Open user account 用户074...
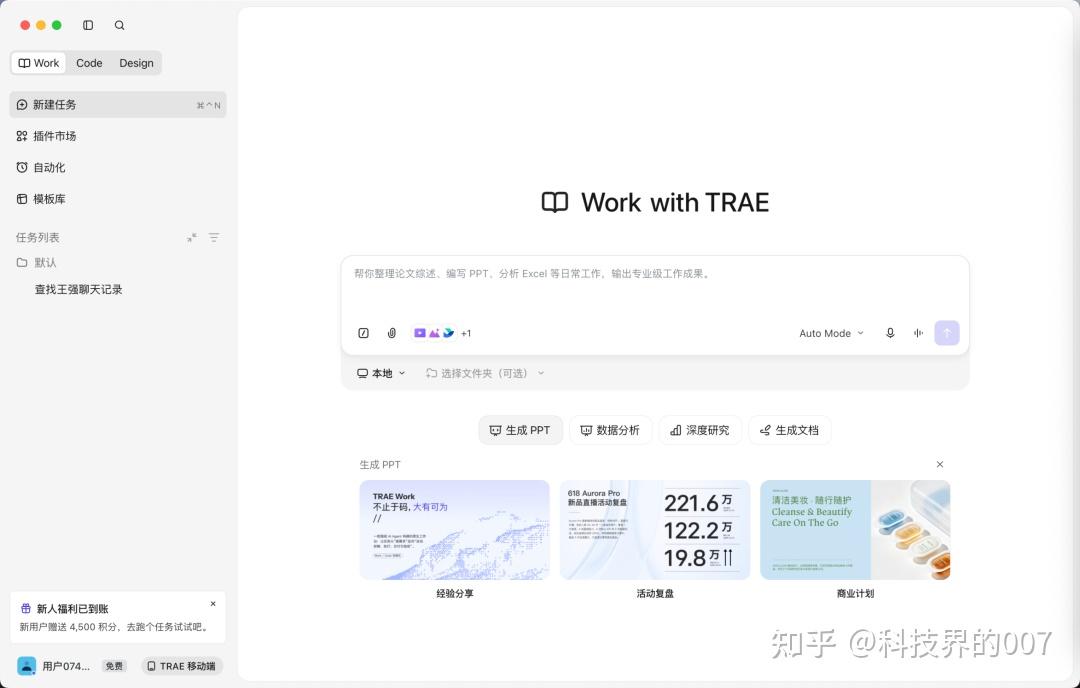This screenshot has height=688, width=1080. [x=66, y=667]
